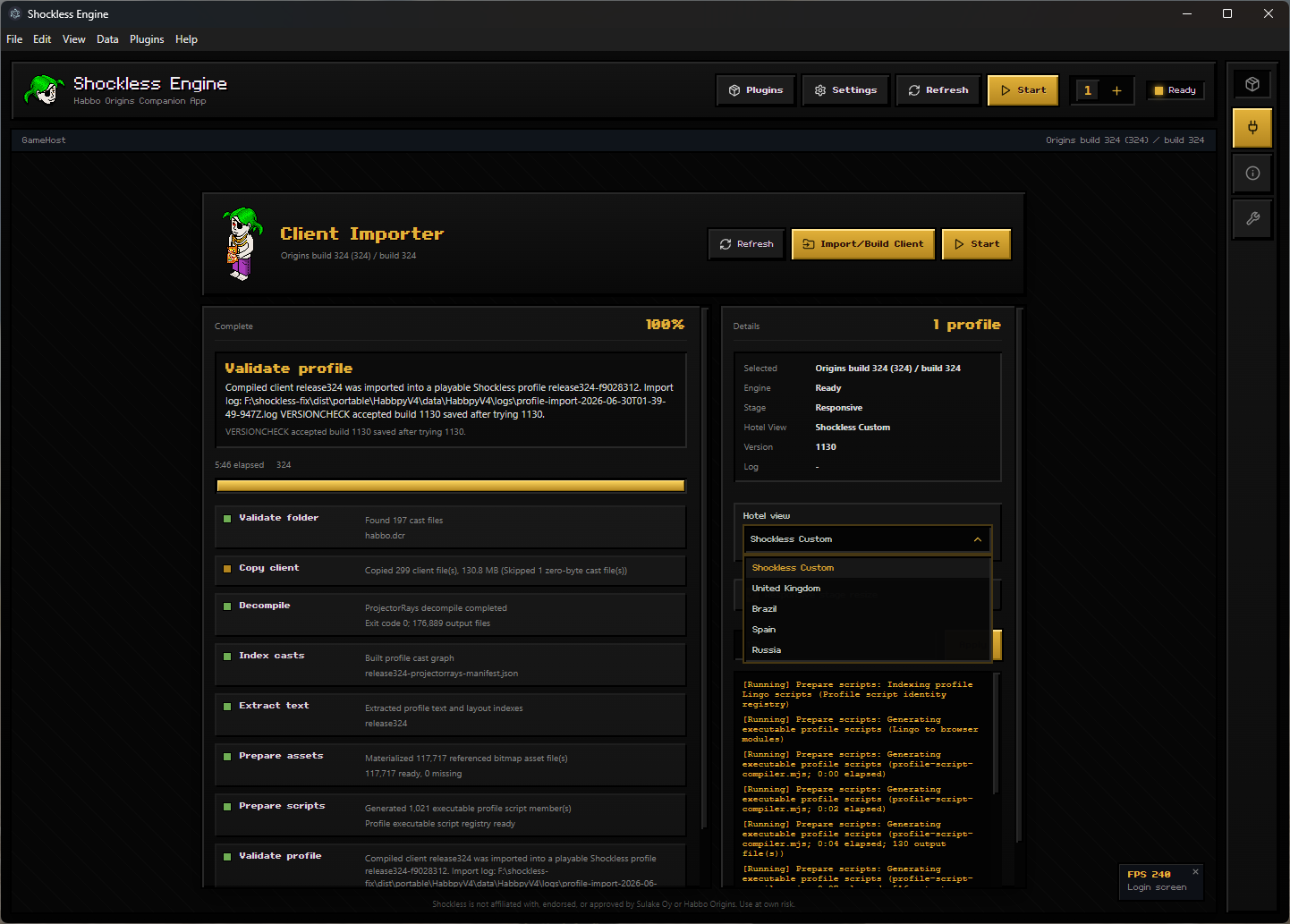Click the Details panel vertical scrollbar
Image resolution: width=1290 pixels, height=924 pixels.
tap(1020, 576)
